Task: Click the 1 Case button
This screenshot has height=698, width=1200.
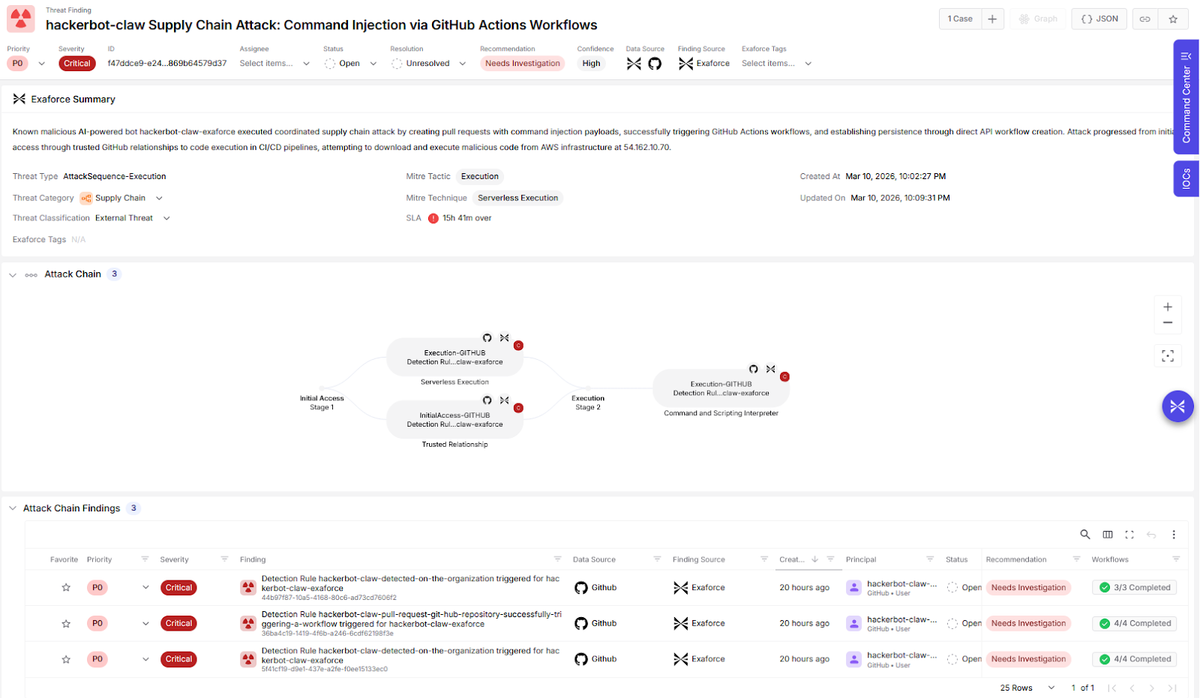Action: coord(960,18)
